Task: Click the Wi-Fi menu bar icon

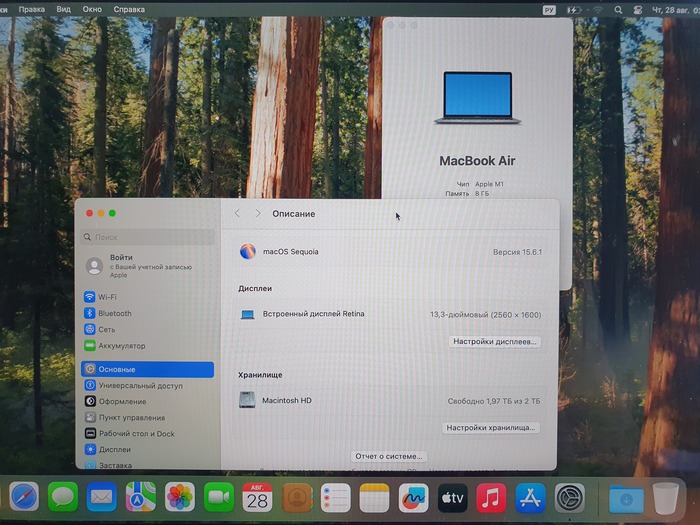Action: pyautogui.click(x=598, y=10)
